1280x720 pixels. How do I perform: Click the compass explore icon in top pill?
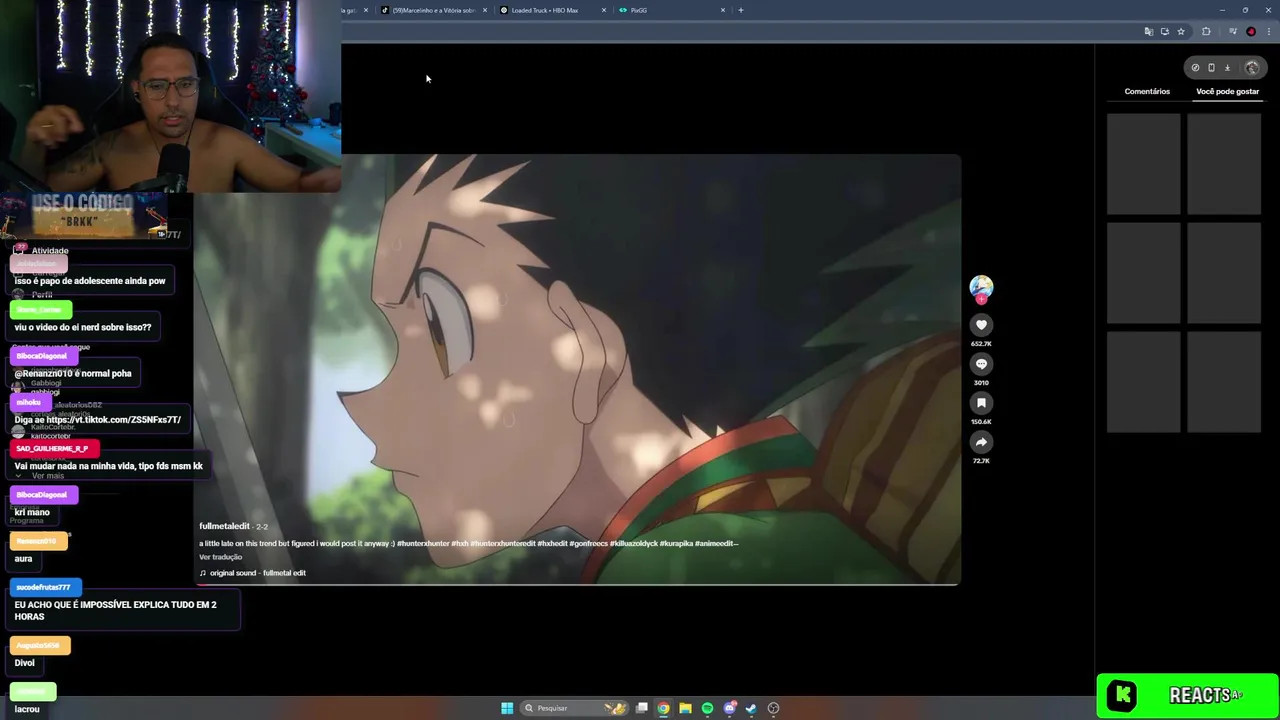click(1195, 68)
